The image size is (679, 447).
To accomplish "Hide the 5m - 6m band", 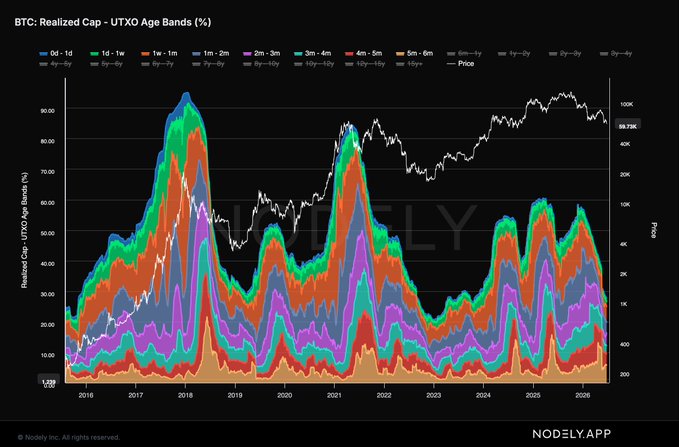I will click(x=414, y=53).
